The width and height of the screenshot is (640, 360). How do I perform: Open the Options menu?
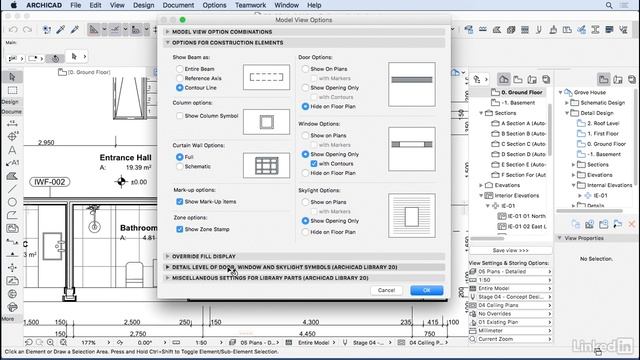[214, 5]
